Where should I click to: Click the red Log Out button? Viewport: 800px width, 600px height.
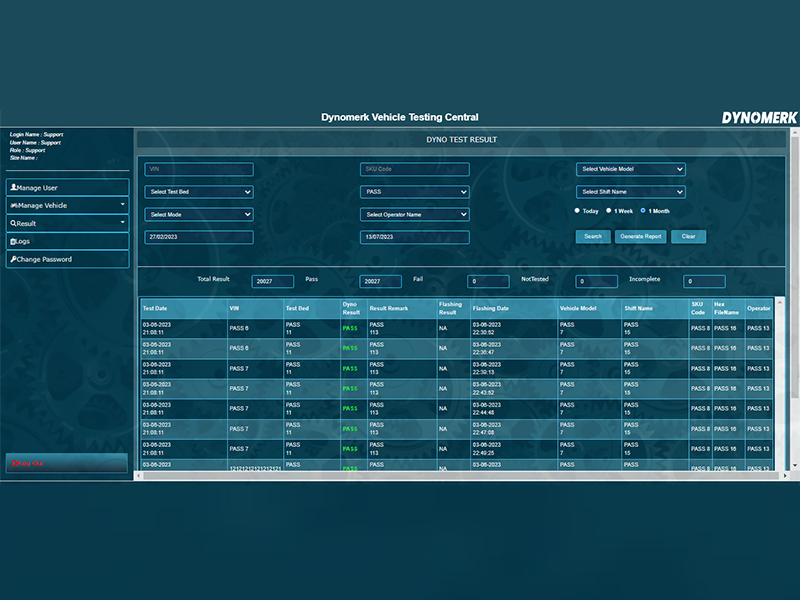click(67, 463)
